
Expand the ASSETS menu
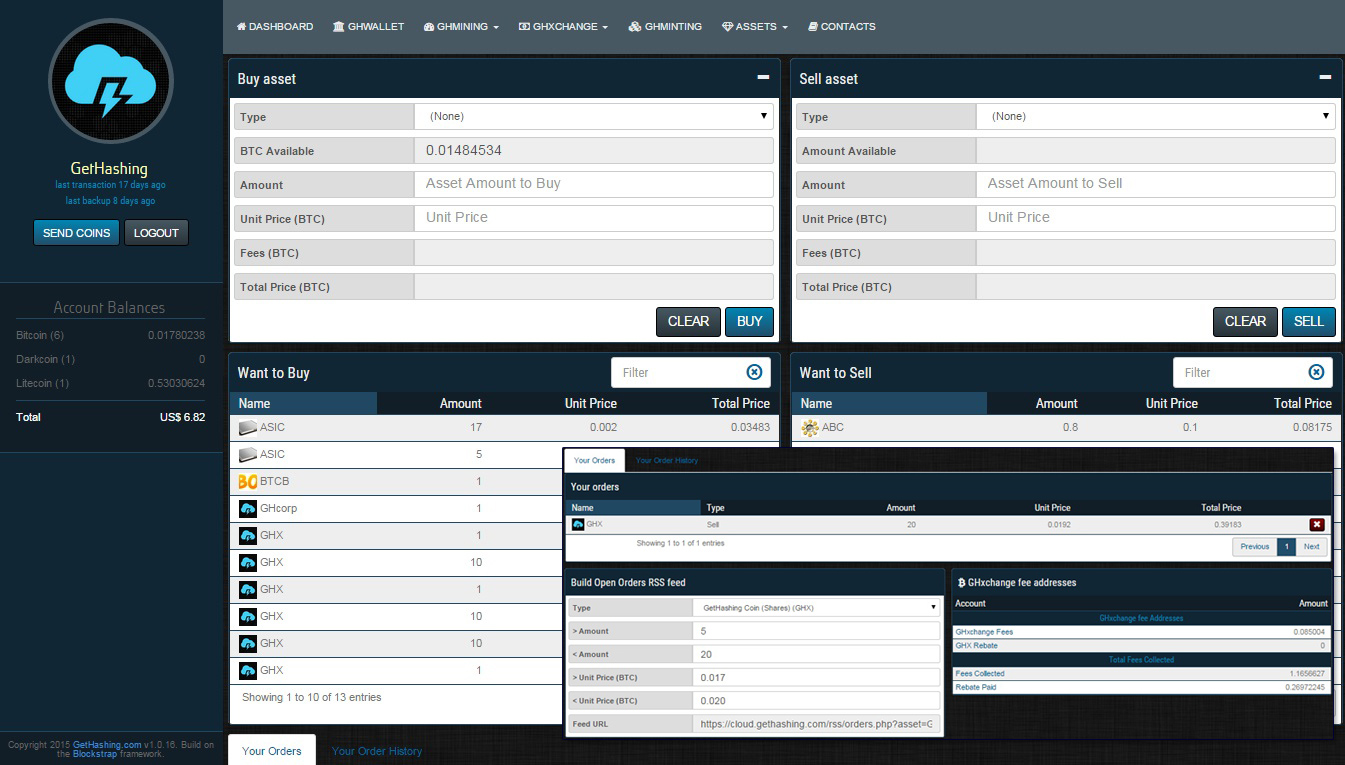755,27
